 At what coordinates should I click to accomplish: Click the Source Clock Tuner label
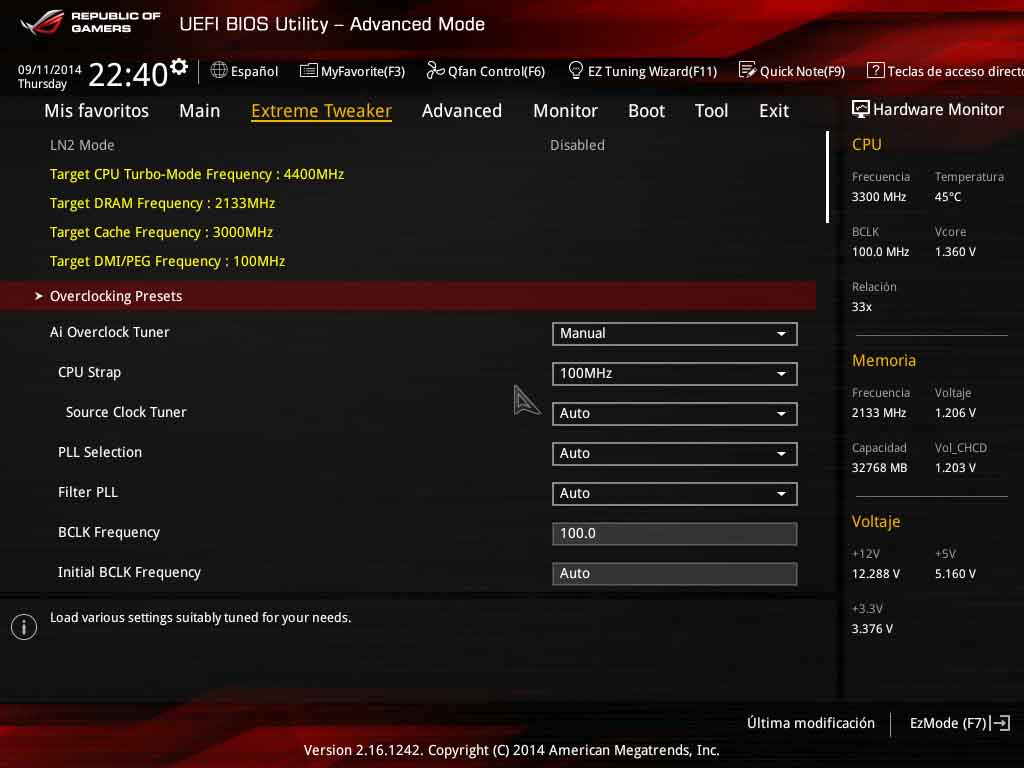[x=126, y=412]
